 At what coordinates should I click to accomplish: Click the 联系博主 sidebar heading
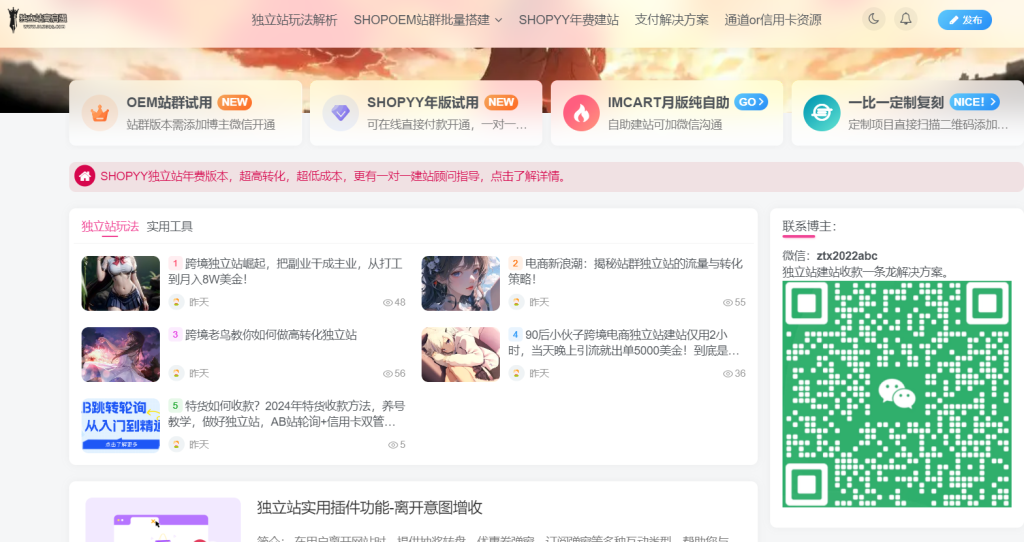pos(809,226)
